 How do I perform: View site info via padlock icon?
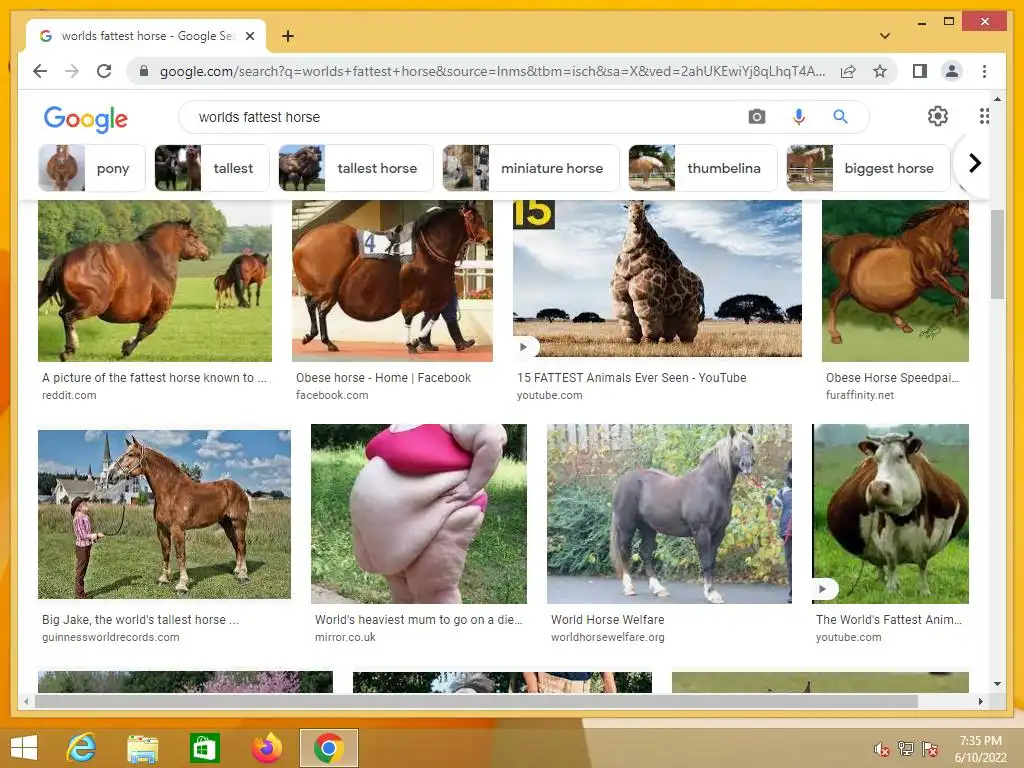144,71
